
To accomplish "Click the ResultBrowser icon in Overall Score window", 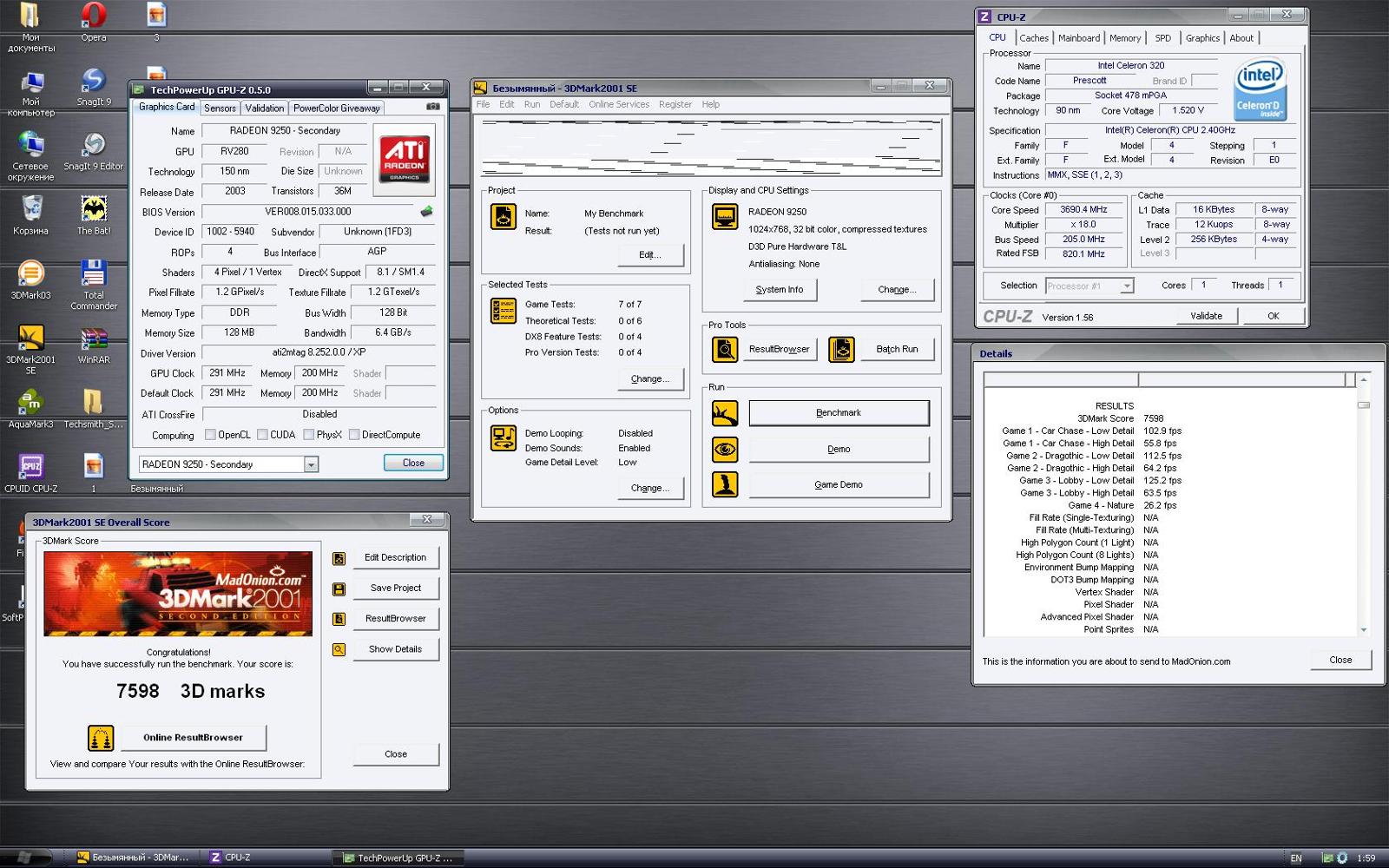I will [x=339, y=619].
